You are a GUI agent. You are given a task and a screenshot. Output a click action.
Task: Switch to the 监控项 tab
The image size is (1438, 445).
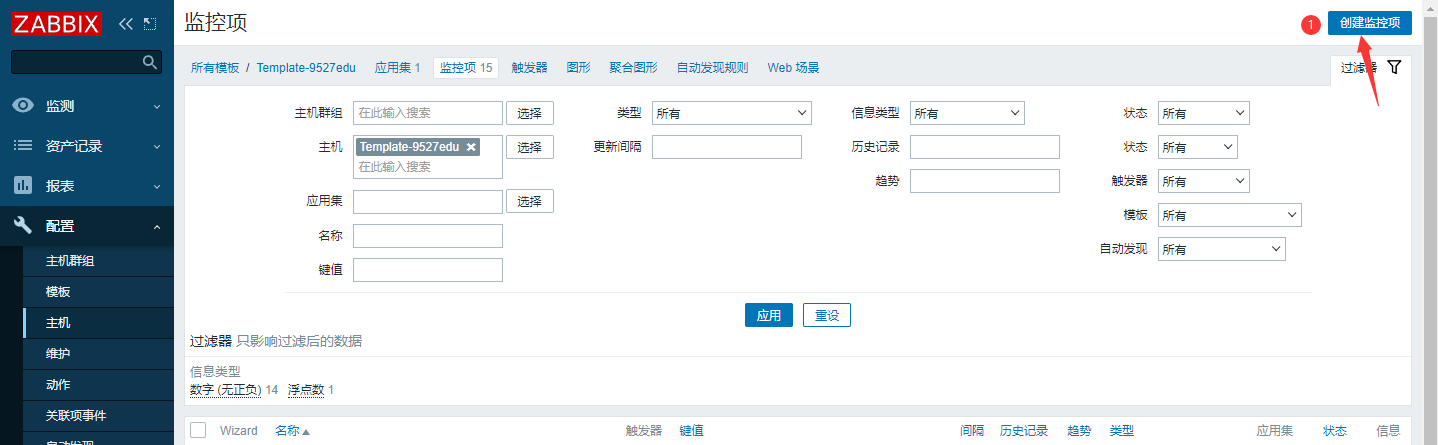click(466, 67)
